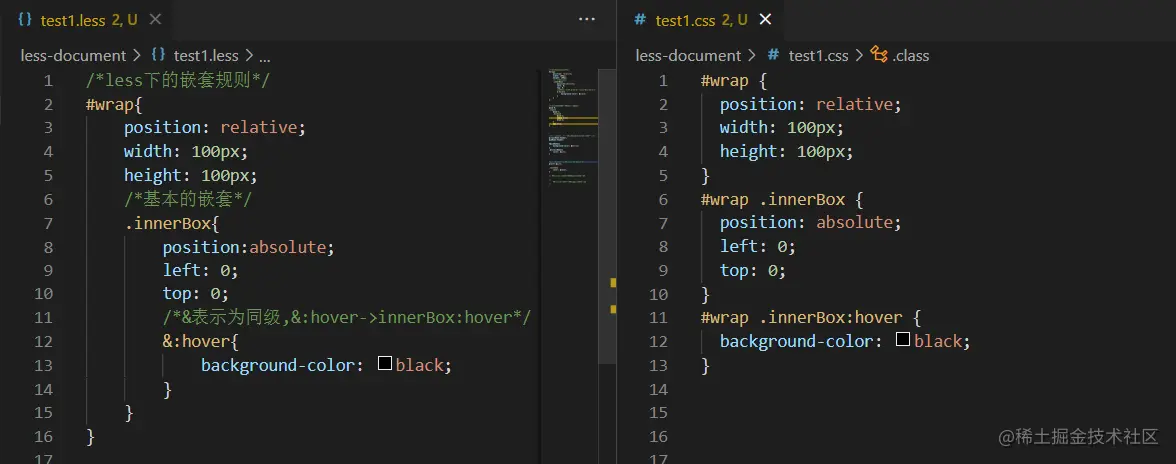Click &:hover{ selector in less file
Screen dimensions: 1176x464
coord(200,342)
